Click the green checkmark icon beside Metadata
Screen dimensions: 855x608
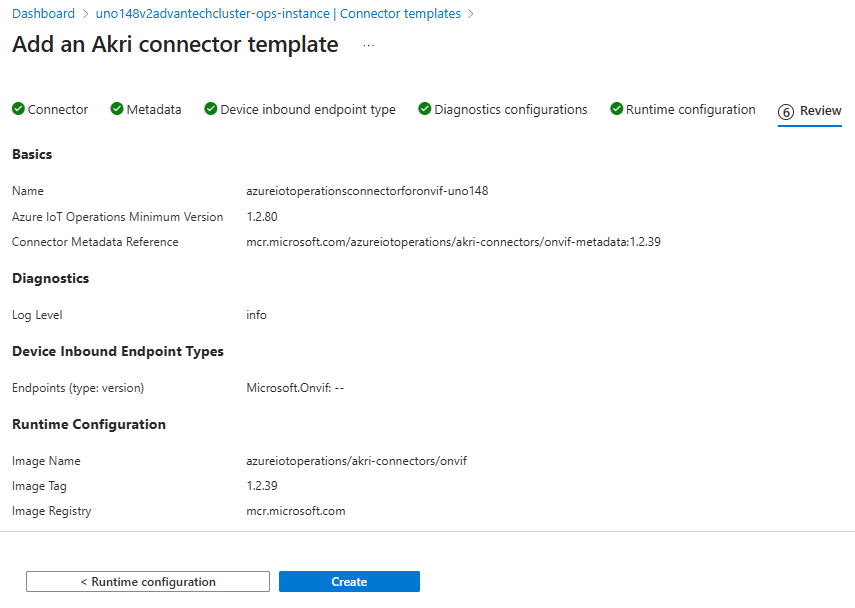click(x=117, y=110)
